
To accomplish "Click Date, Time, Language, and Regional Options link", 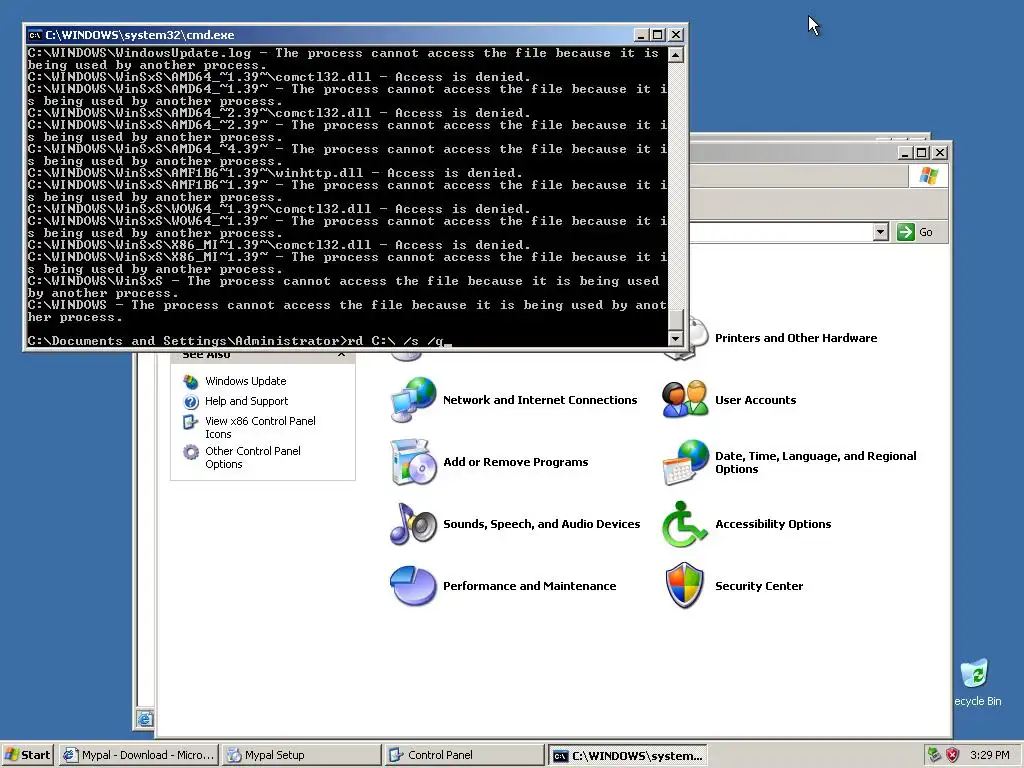I will pyautogui.click(x=815, y=462).
